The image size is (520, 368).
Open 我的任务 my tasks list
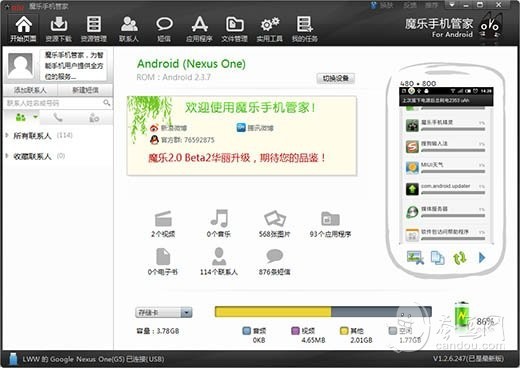pyautogui.click(x=305, y=29)
